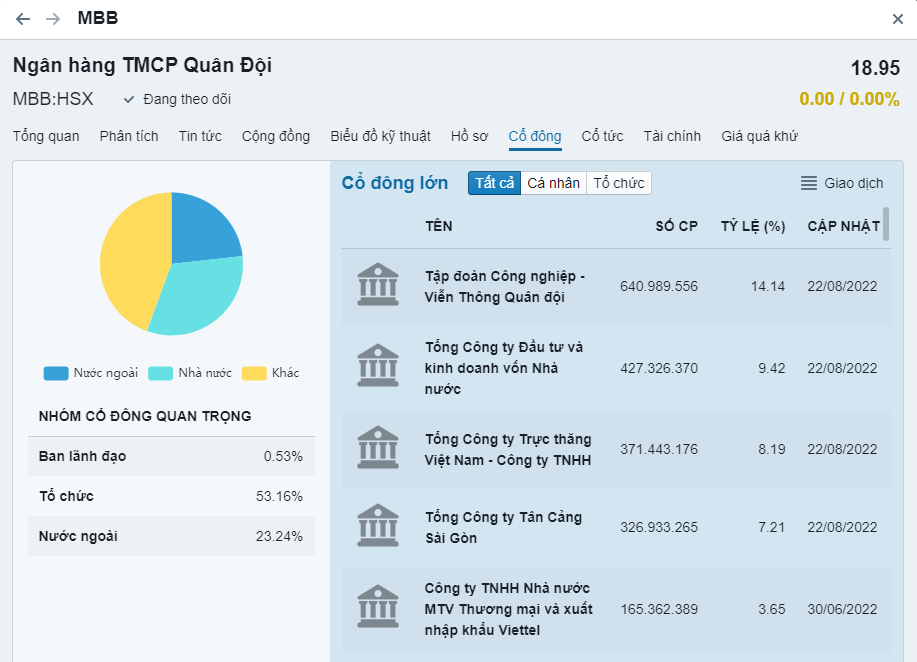Filter shareholders by Tổ chức

coord(618,183)
